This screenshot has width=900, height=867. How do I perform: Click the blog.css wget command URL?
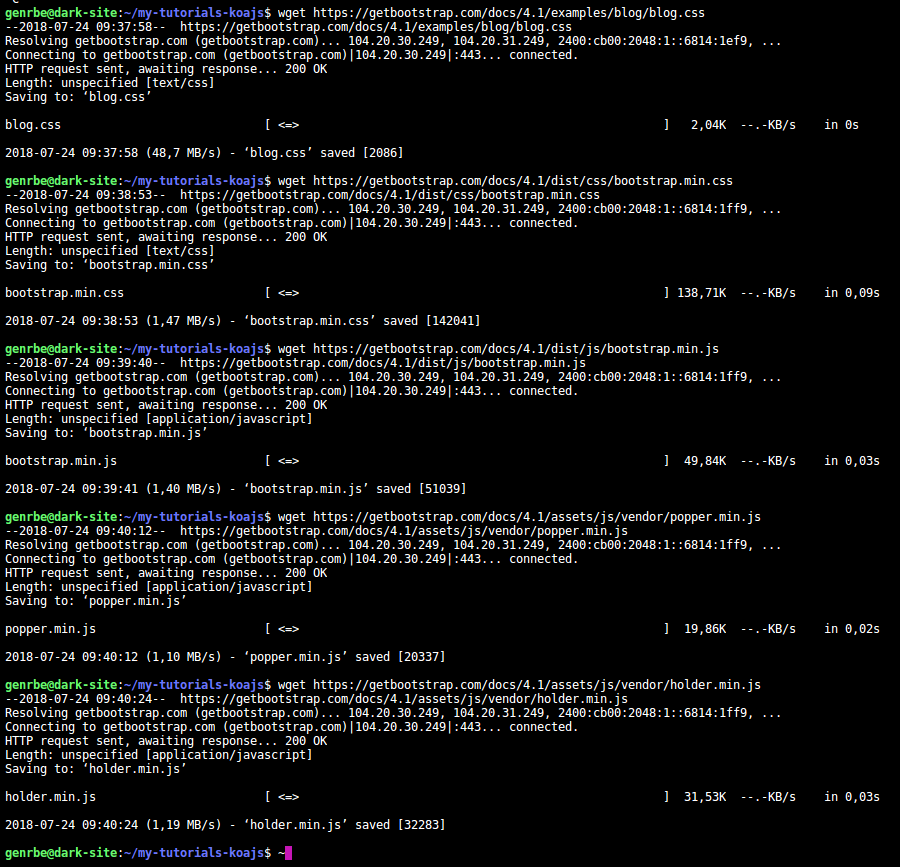(x=509, y=13)
